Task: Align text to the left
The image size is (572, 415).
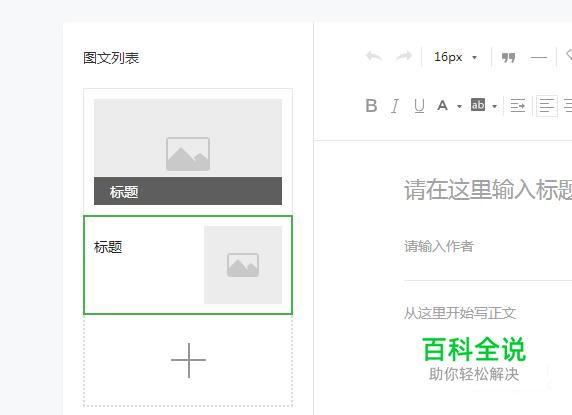Action: click(x=546, y=106)
